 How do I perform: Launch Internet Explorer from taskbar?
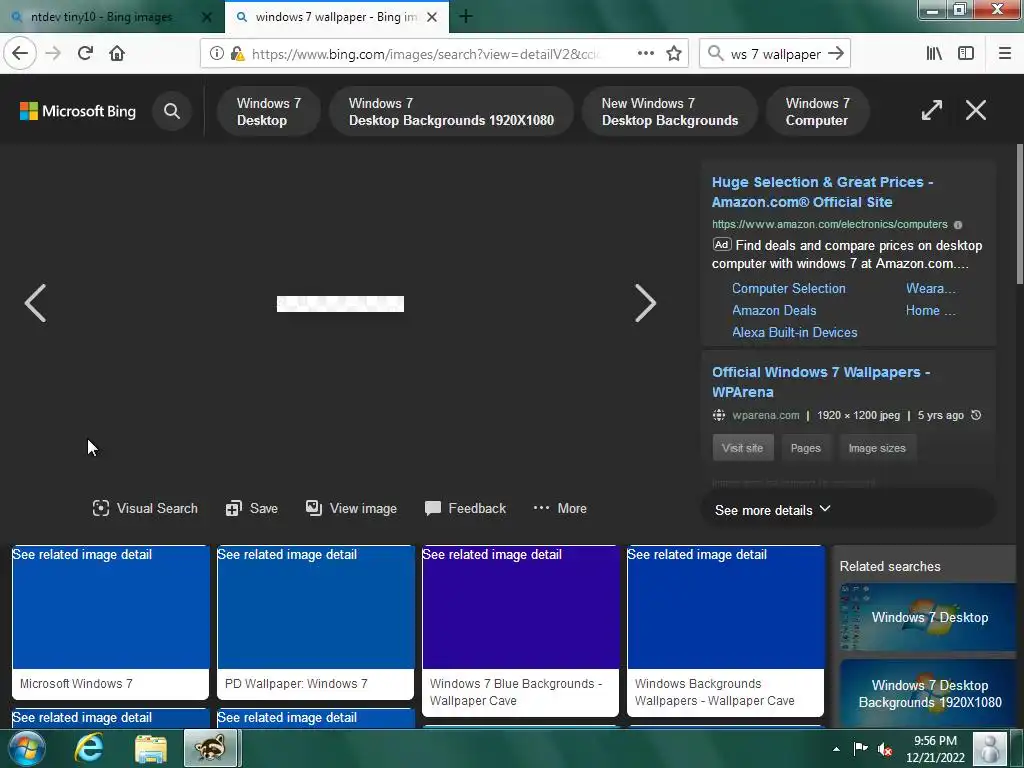[x=89, y=748]
